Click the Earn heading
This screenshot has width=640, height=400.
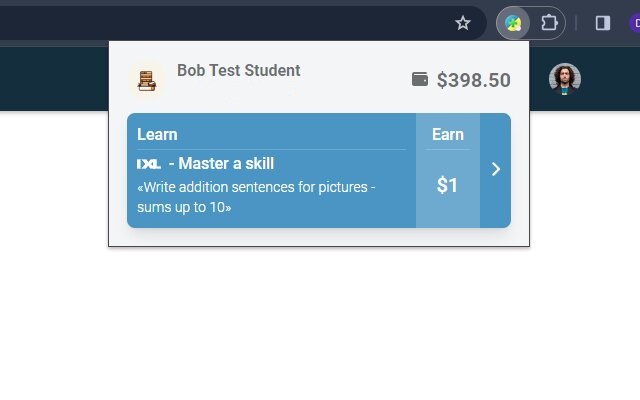[447, 134]
